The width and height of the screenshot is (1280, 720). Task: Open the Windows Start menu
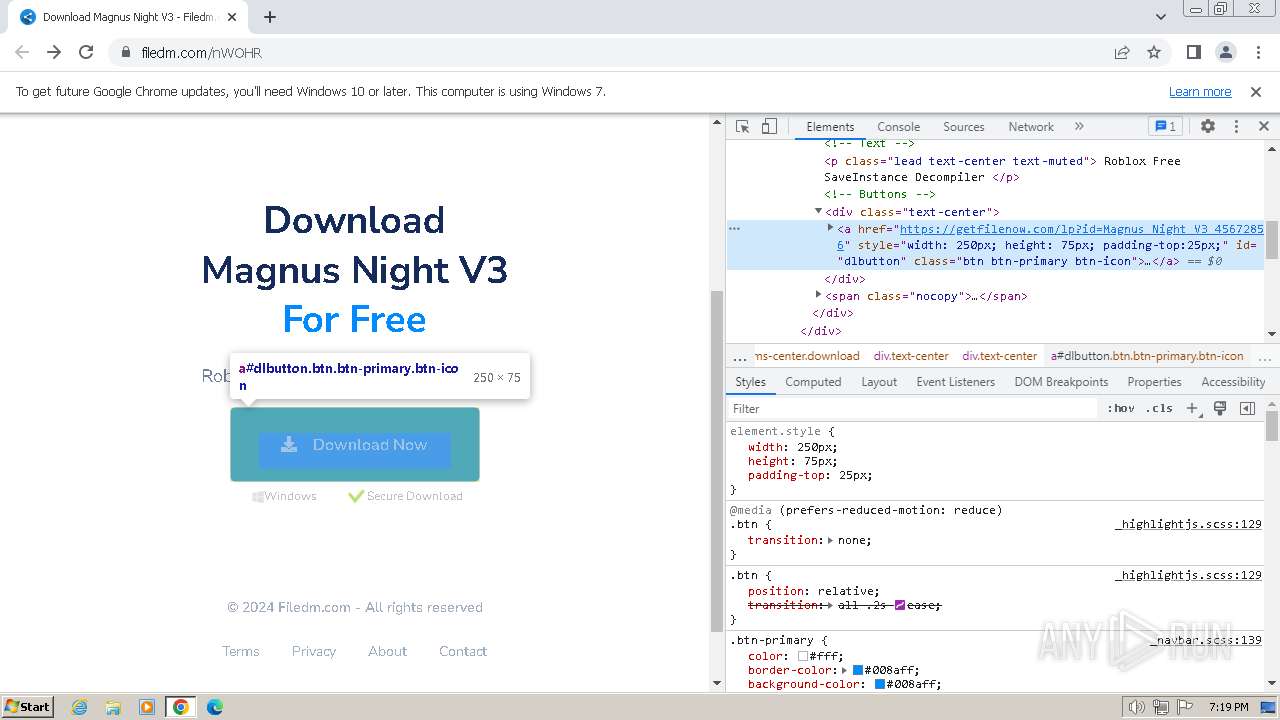tap(28, 706)
